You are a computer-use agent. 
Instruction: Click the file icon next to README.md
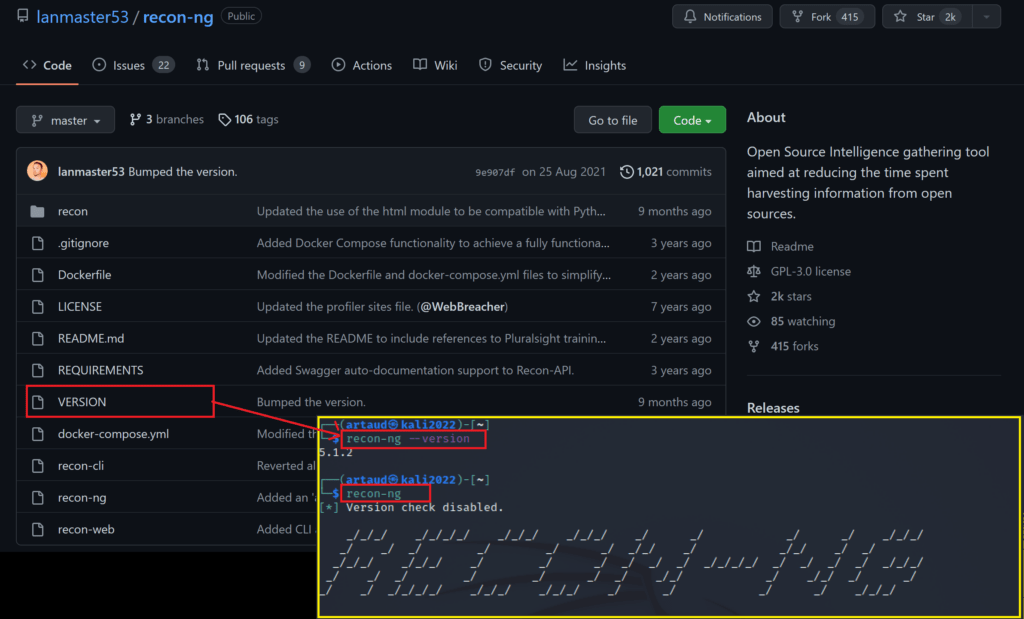38,339
